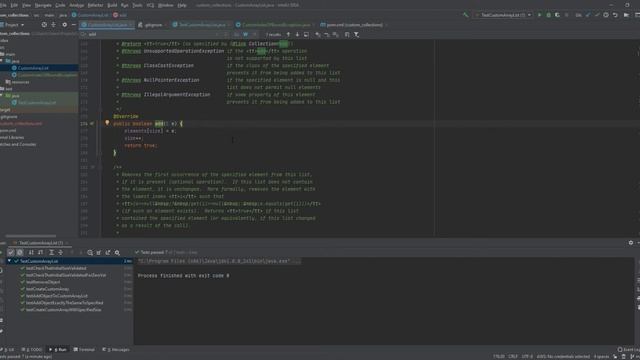This screenshot has height=360, width=640.
Task: Select testAddObjectToCustomArrayList test result
Action: [57, 296]
